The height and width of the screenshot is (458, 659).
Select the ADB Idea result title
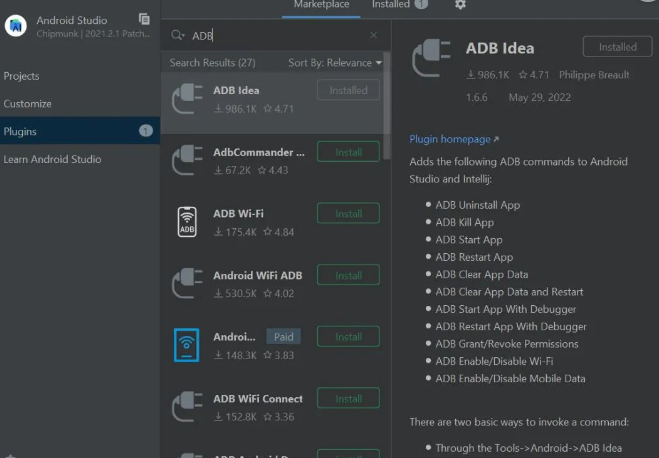point(236,90)
